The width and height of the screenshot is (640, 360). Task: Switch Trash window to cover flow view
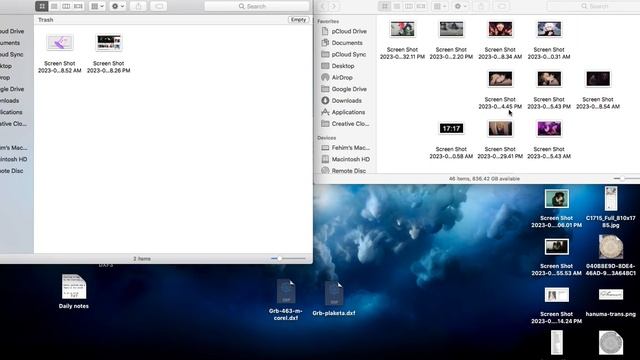coord(78,6)
